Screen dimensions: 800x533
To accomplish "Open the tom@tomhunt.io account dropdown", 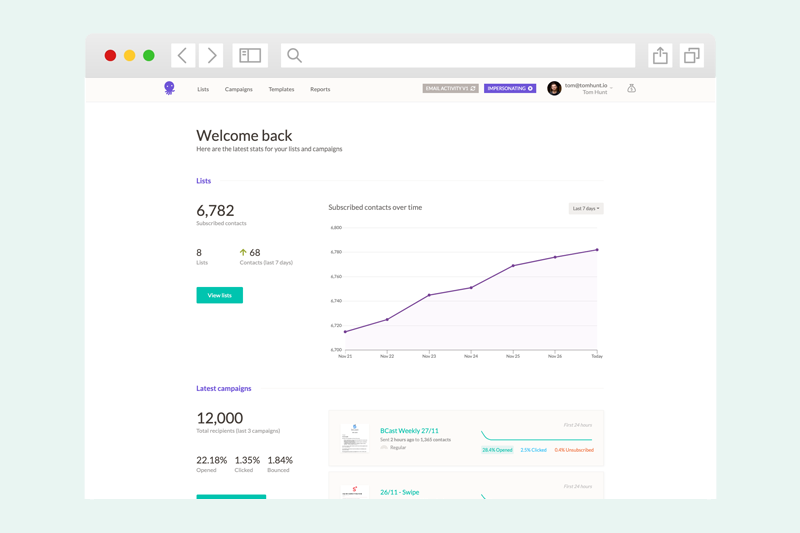I will [588, 88].
